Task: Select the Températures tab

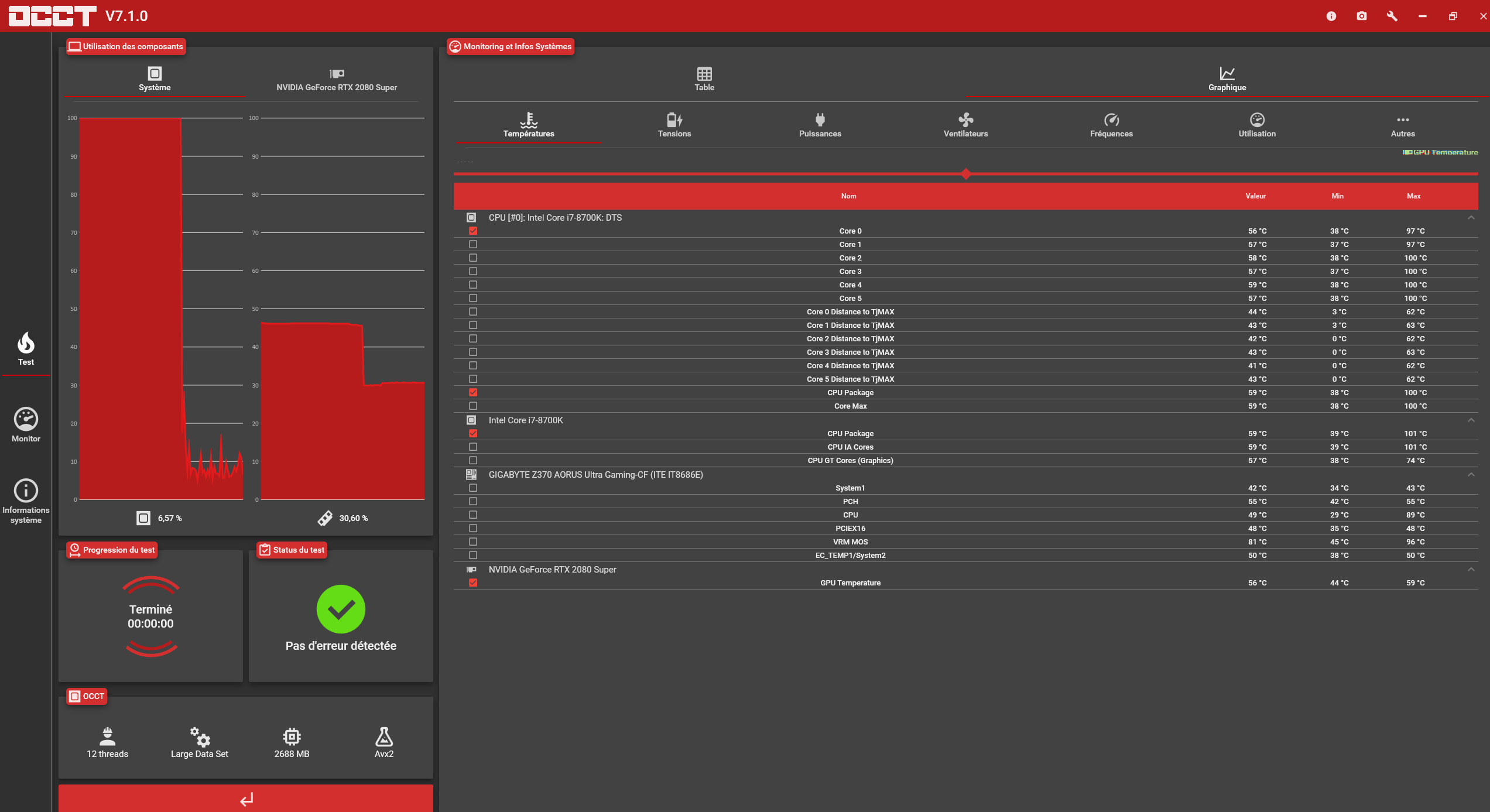Action: click(x=529, y=125)
